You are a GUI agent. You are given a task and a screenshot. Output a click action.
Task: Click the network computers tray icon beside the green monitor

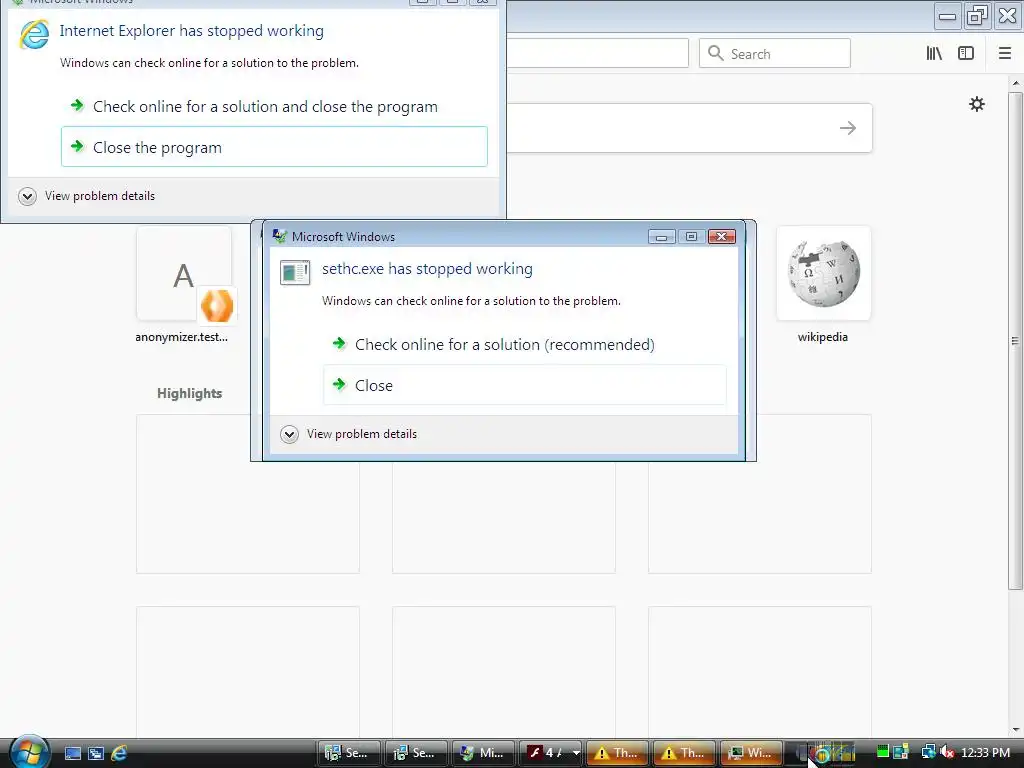(901, 752)
